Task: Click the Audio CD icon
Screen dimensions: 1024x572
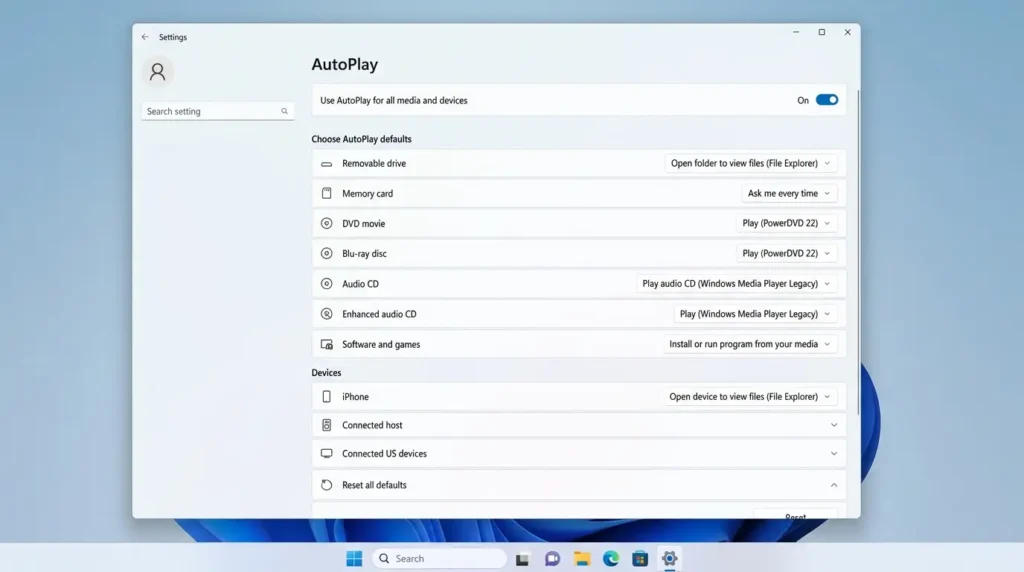Action: pos(327,284)
